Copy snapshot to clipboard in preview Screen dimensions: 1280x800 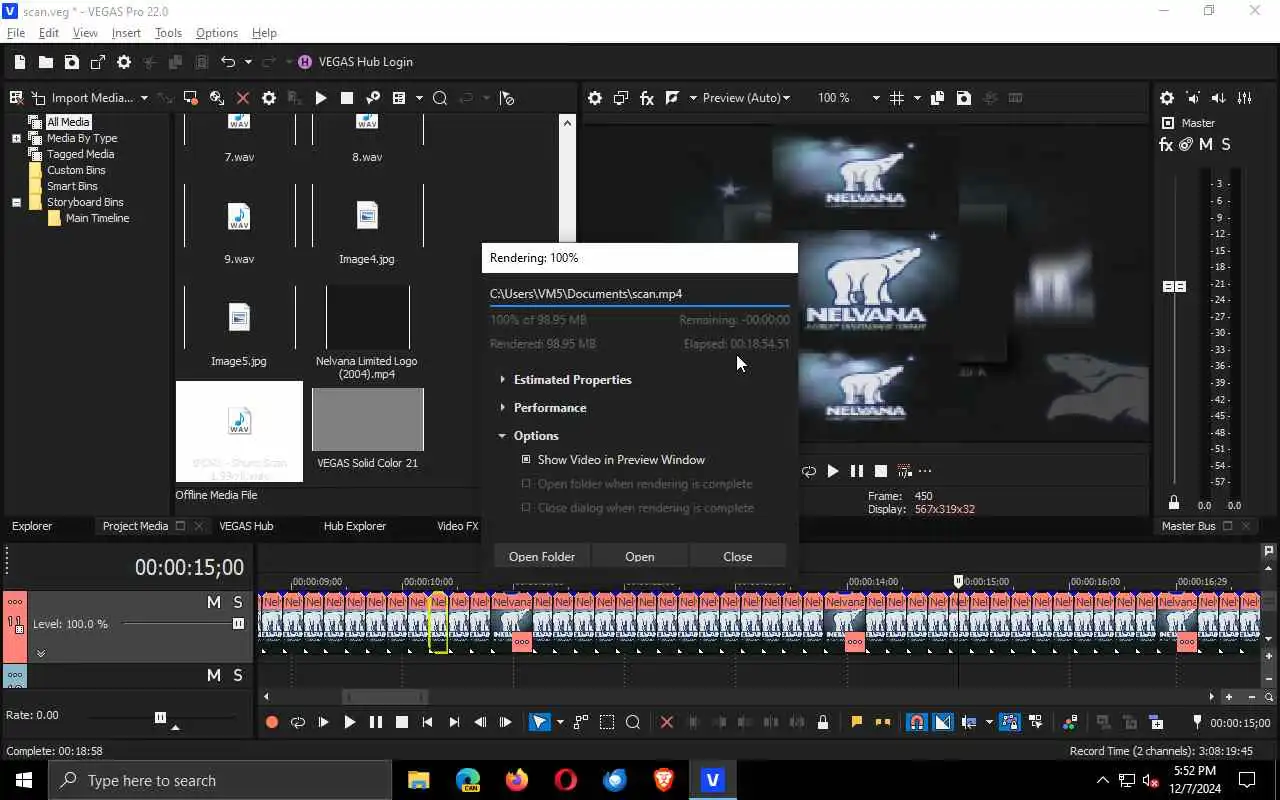(x=938, y=98)
